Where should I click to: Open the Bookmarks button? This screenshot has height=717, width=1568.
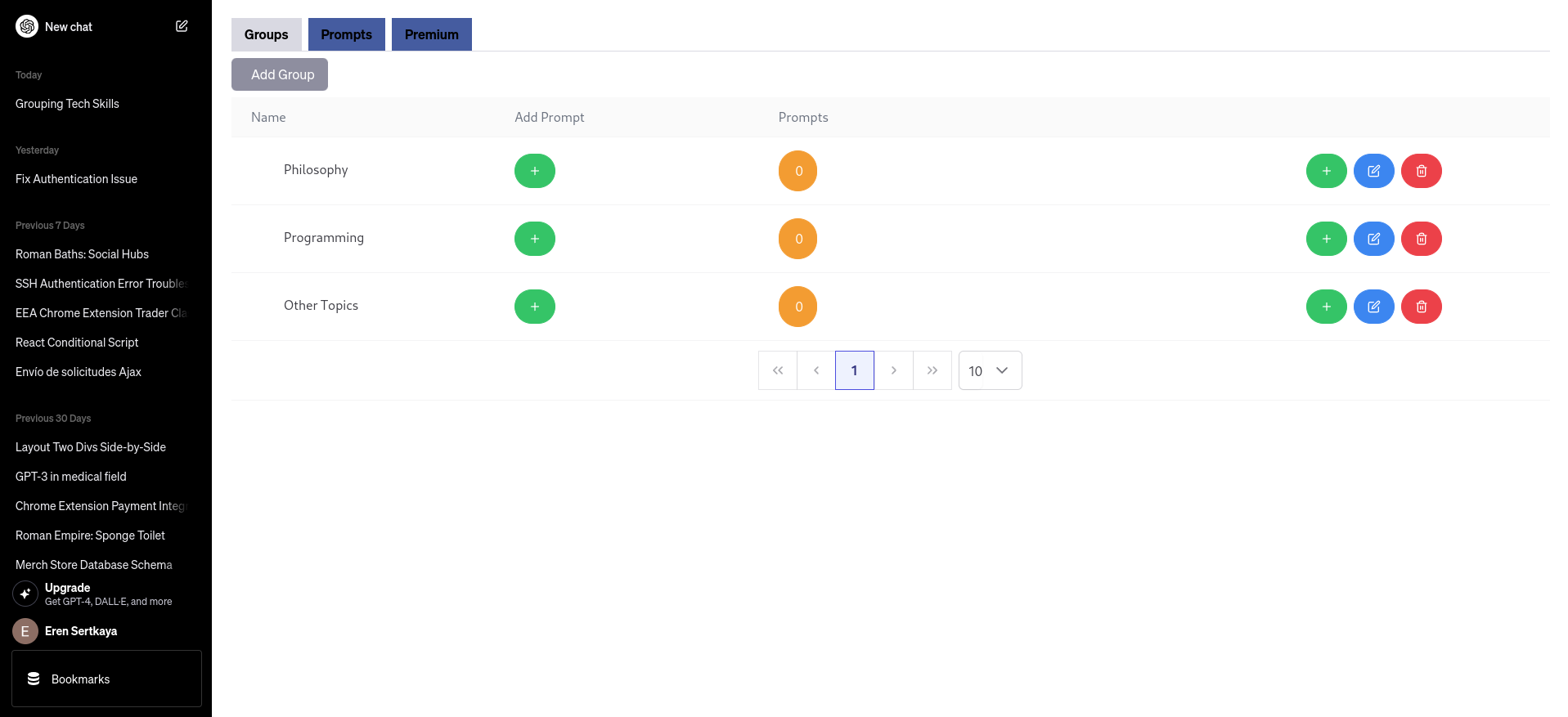point(106,679)
